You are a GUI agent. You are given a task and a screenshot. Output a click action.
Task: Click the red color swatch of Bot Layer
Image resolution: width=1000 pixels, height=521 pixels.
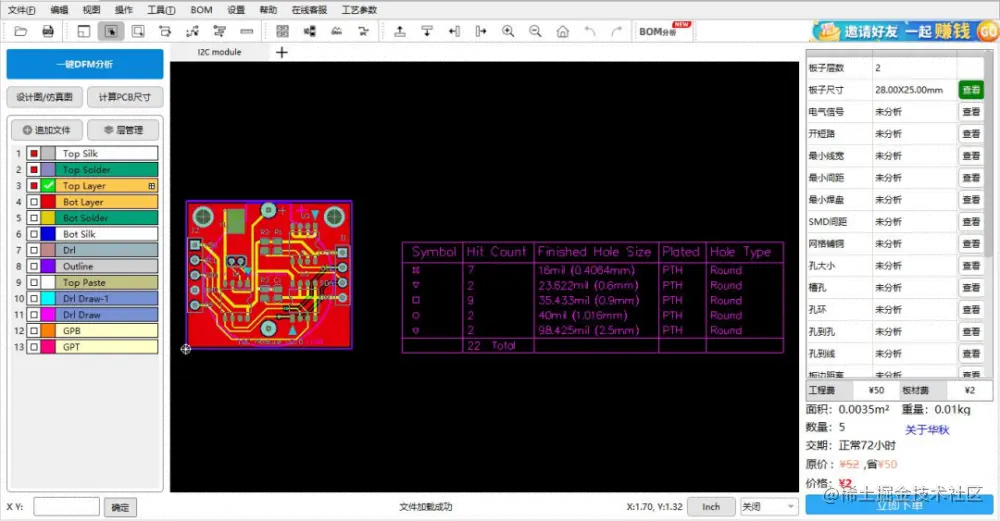[x=48, y=202]
